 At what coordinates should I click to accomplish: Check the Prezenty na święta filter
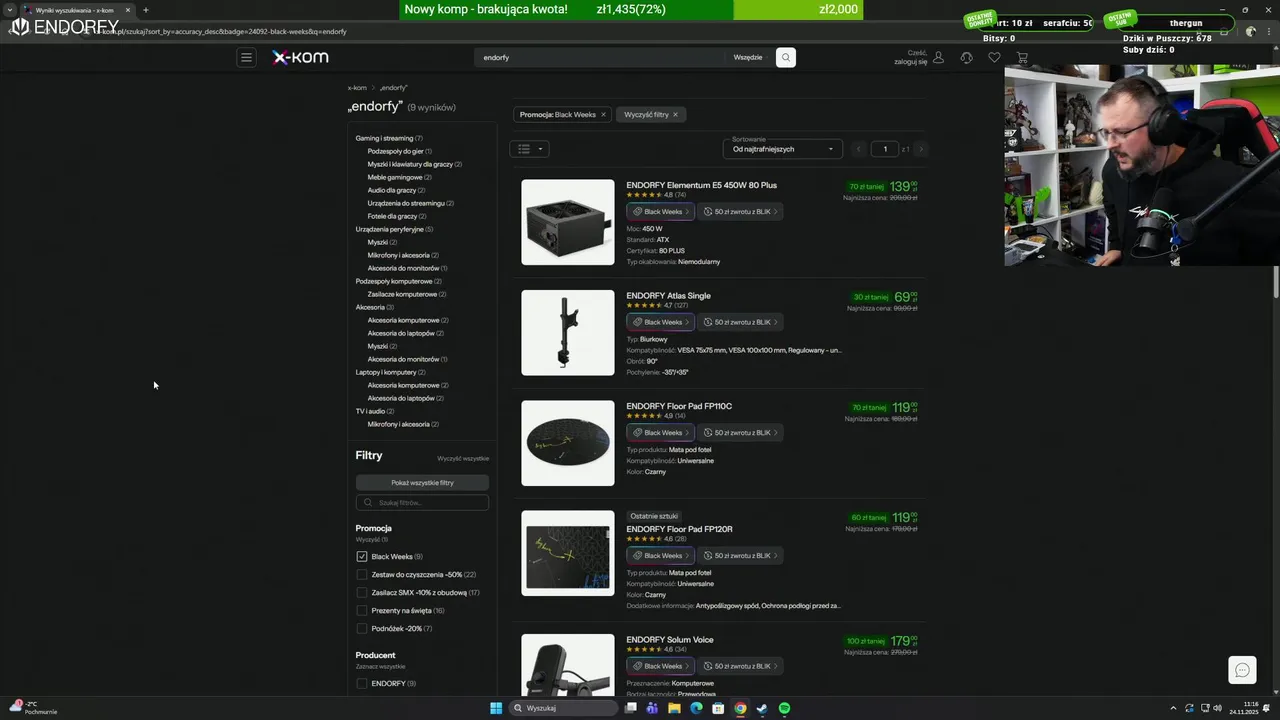pyautogui.click(x=362, y=610)
